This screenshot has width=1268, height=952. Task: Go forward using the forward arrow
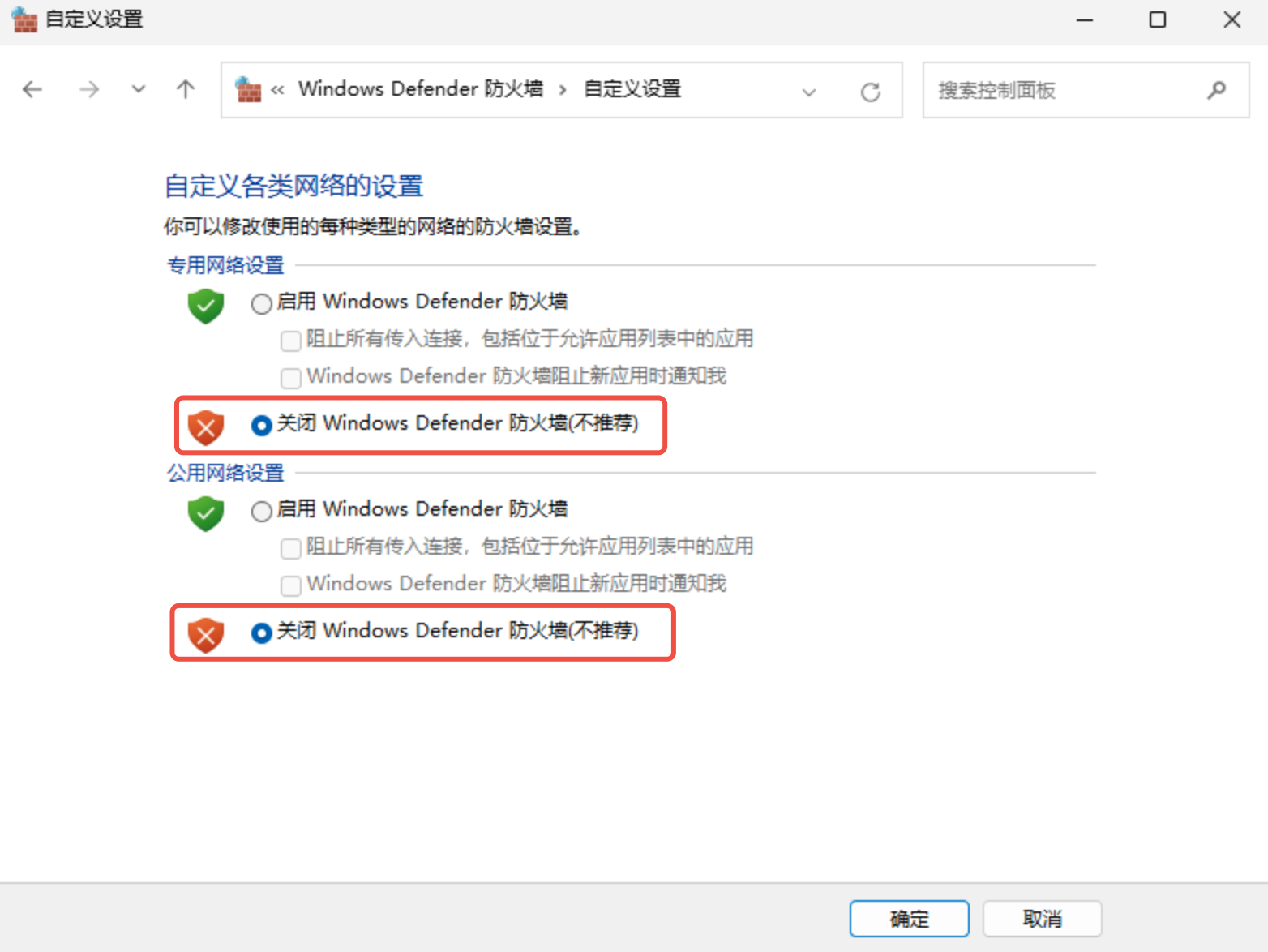coord(89,89)
